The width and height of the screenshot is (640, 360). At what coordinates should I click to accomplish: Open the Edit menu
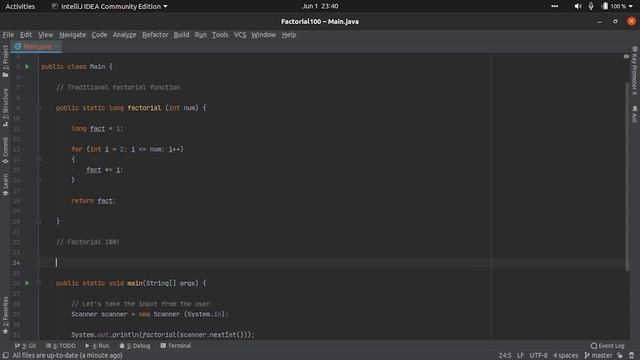tap(26, 35)
